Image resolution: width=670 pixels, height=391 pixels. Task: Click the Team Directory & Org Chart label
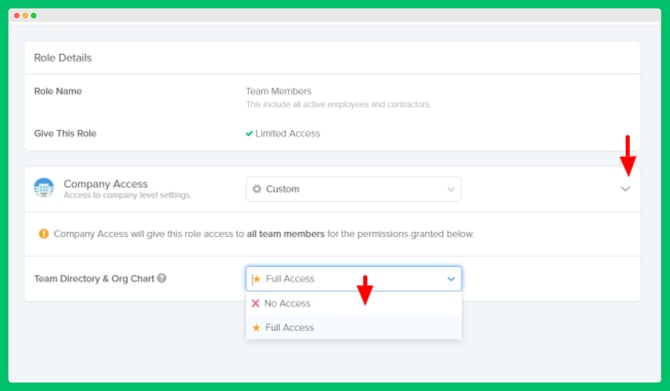[94, 279]
